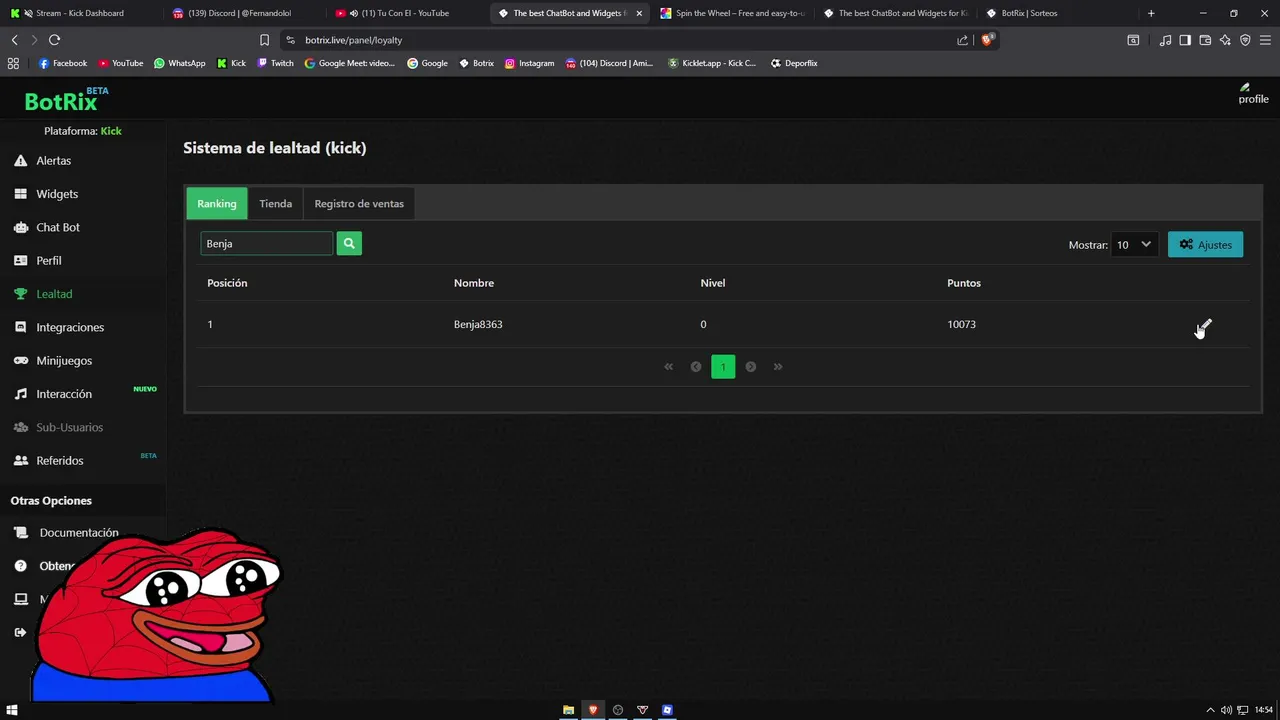The image size is (1280, 720).
Task: Switch to Tu Con El YouTube tab
Action: click(x=405, y=13)
